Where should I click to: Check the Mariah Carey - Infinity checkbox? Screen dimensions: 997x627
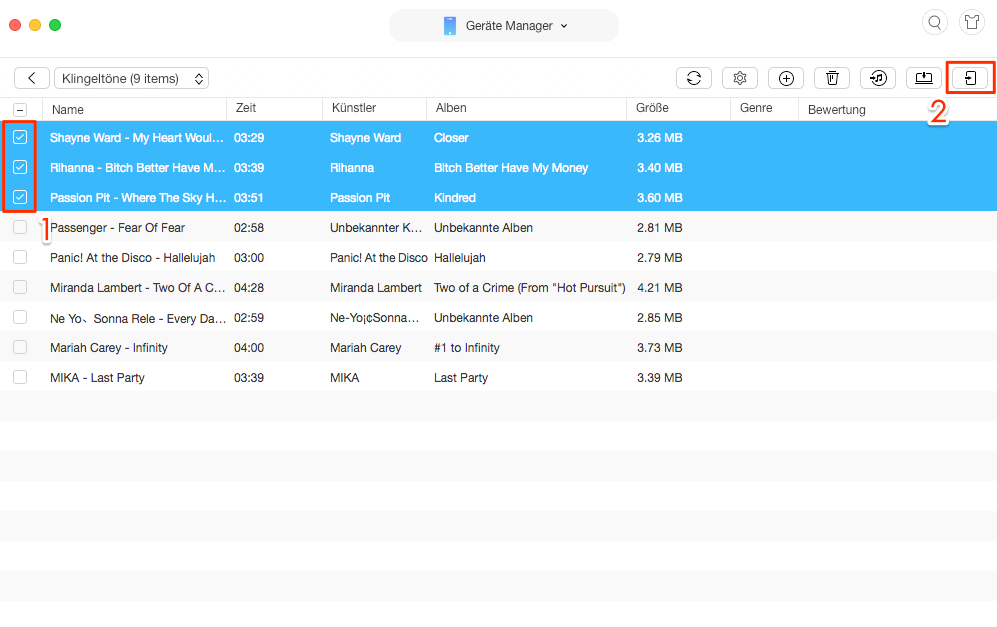pyautogui.click(x=20, y=347)
